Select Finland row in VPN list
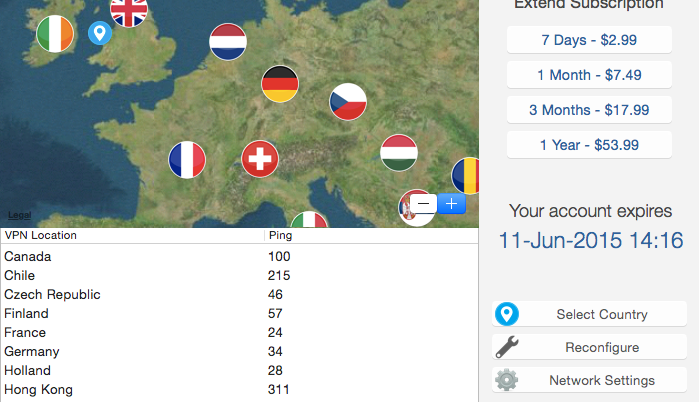This screenshot has height=402, width=699. [27, 313]
